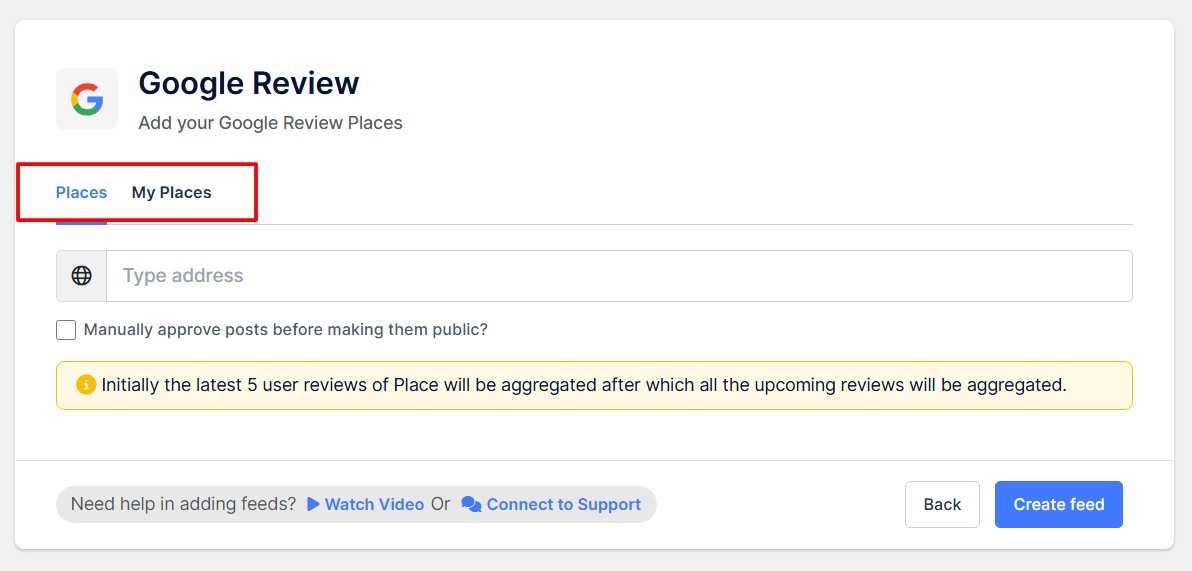Image resolution: width=1192 pixels, height=571 pixels.
Task: Click the chat bubbles support icon
Action: click(x=471, y=505)
